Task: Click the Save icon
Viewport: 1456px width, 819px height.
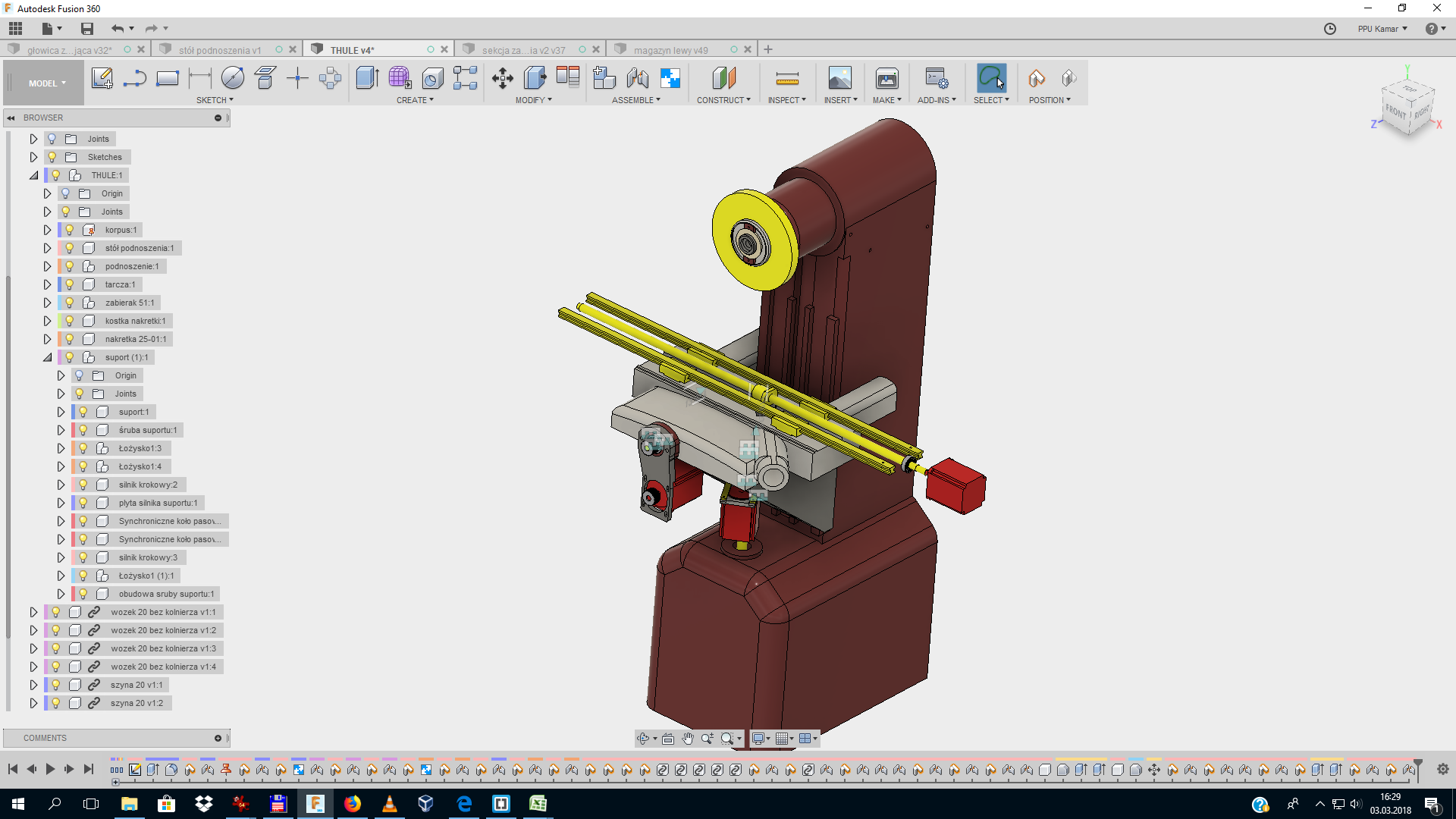Action: click(x=87, y=29)
